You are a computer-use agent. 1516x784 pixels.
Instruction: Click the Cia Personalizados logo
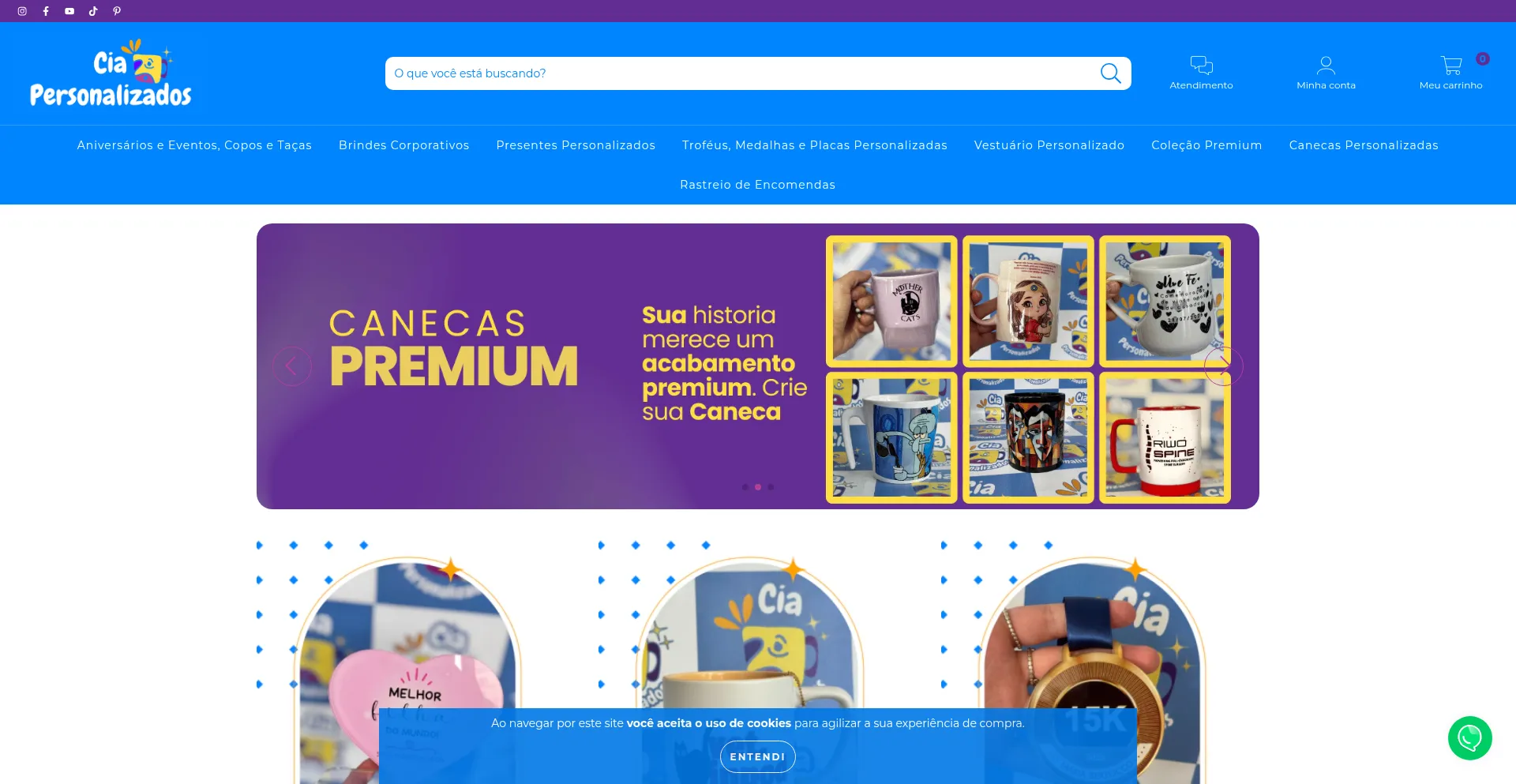point(111,73)
